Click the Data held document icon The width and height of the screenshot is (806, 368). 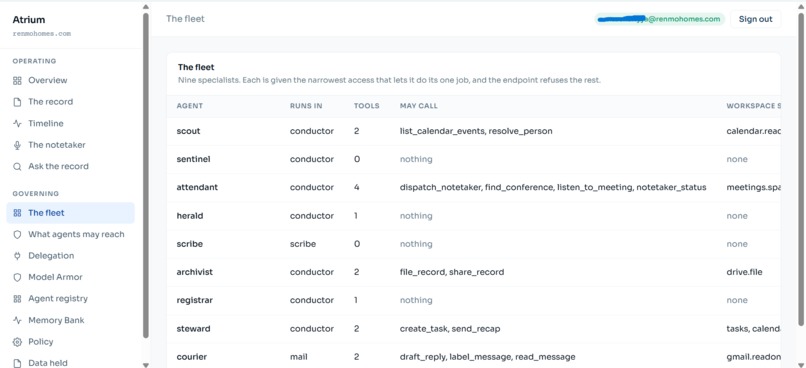(17, 363)
